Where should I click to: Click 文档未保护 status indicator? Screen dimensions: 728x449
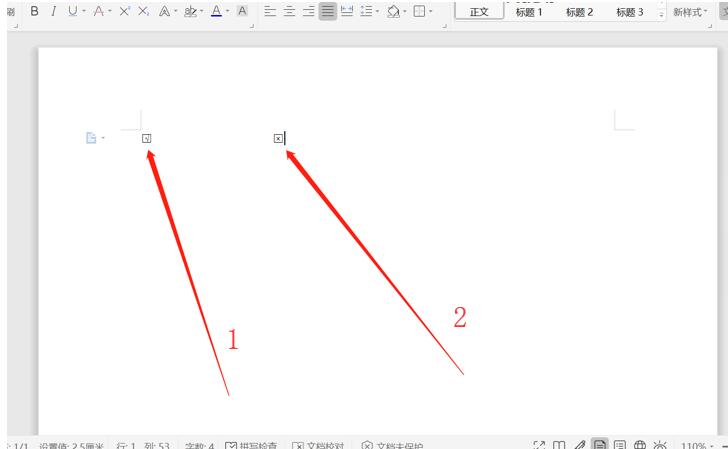point(392,445)
